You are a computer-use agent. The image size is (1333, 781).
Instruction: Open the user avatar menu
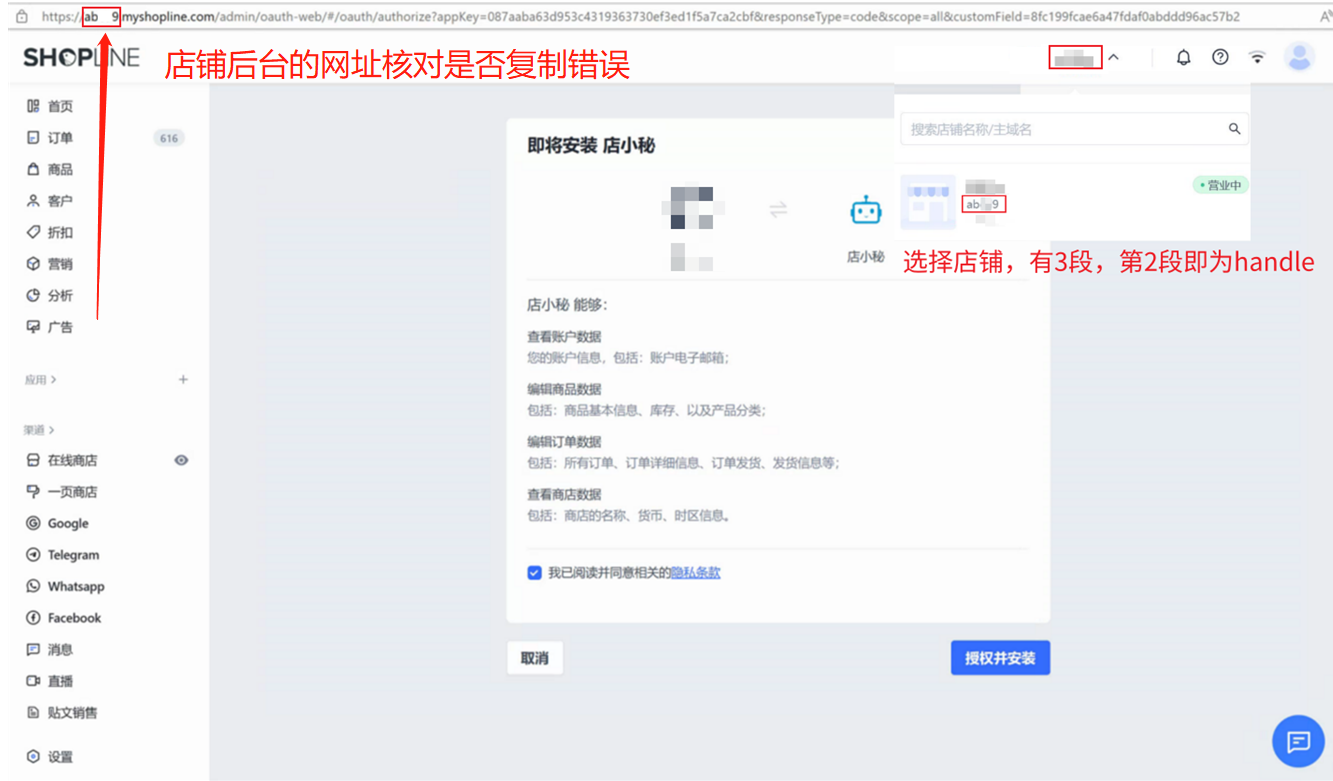click(x=1299, y=57)
